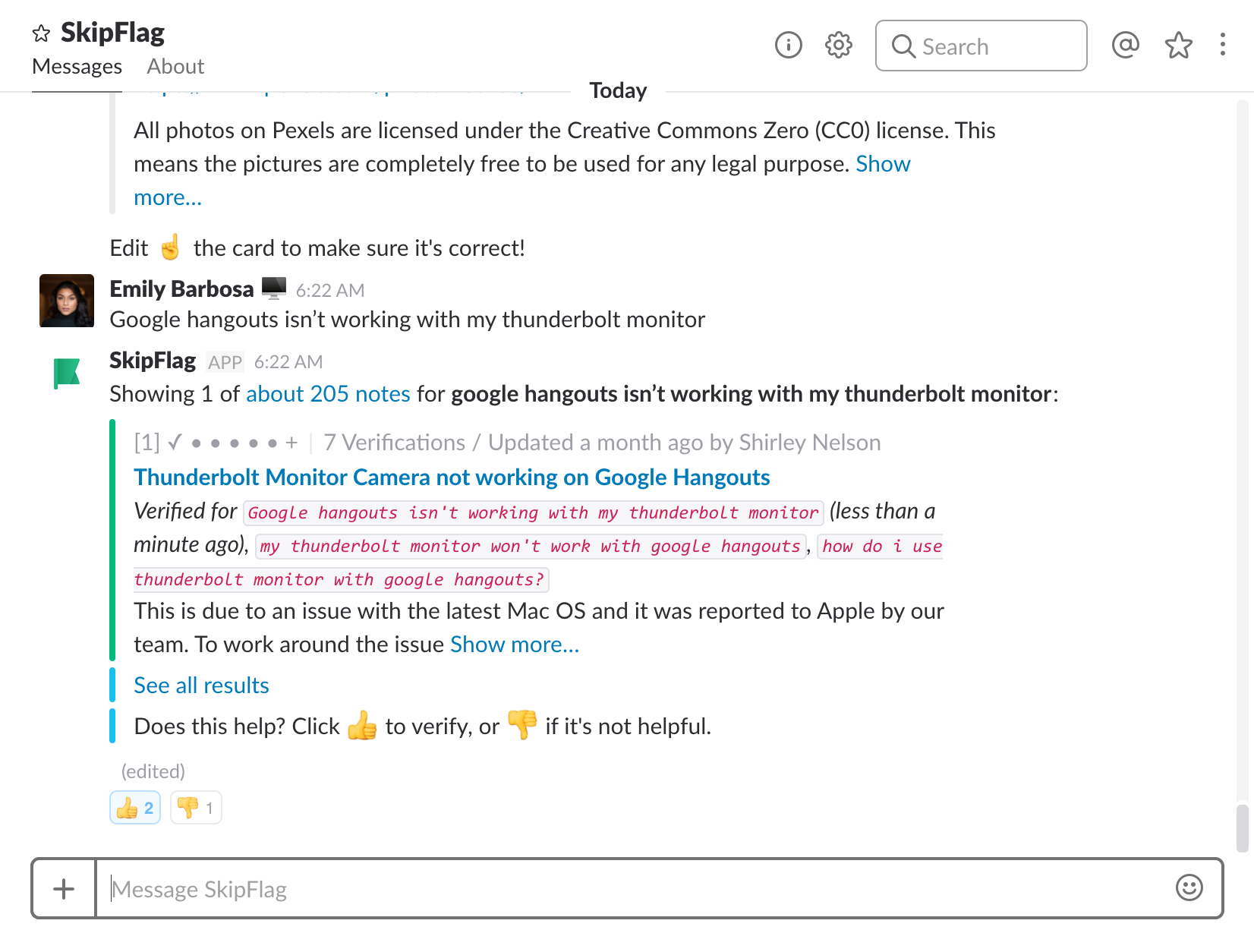Click computer status emoji beside Emily Barbosa
The image size is (1254, 952).
click(x=274, y=288)
